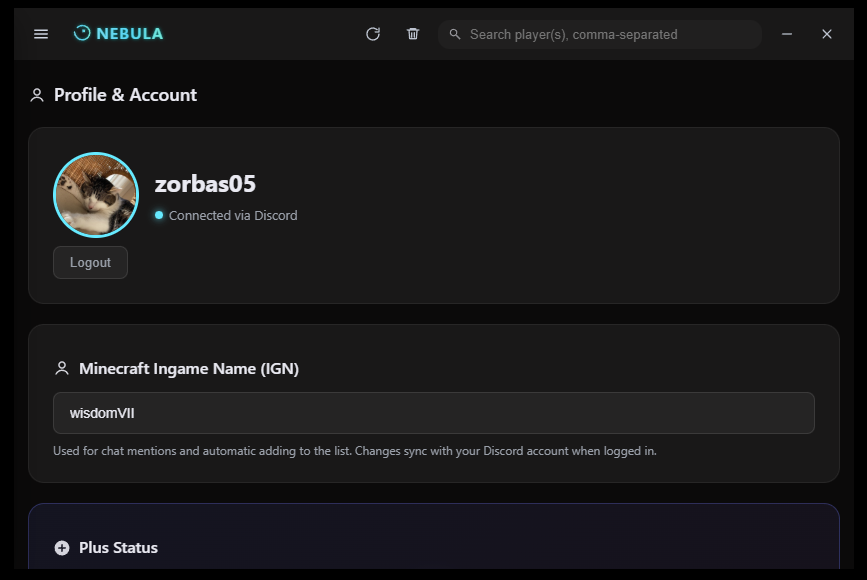Select the zorbas05 username text
Viewport: 867px width, 580px height.
205,184
